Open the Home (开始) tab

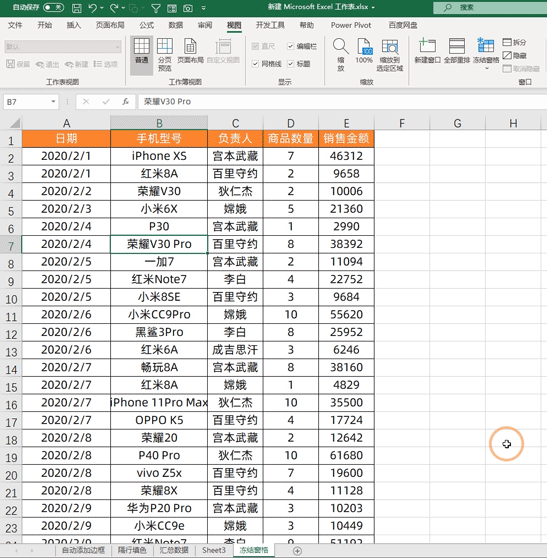[x=45, y=25]
